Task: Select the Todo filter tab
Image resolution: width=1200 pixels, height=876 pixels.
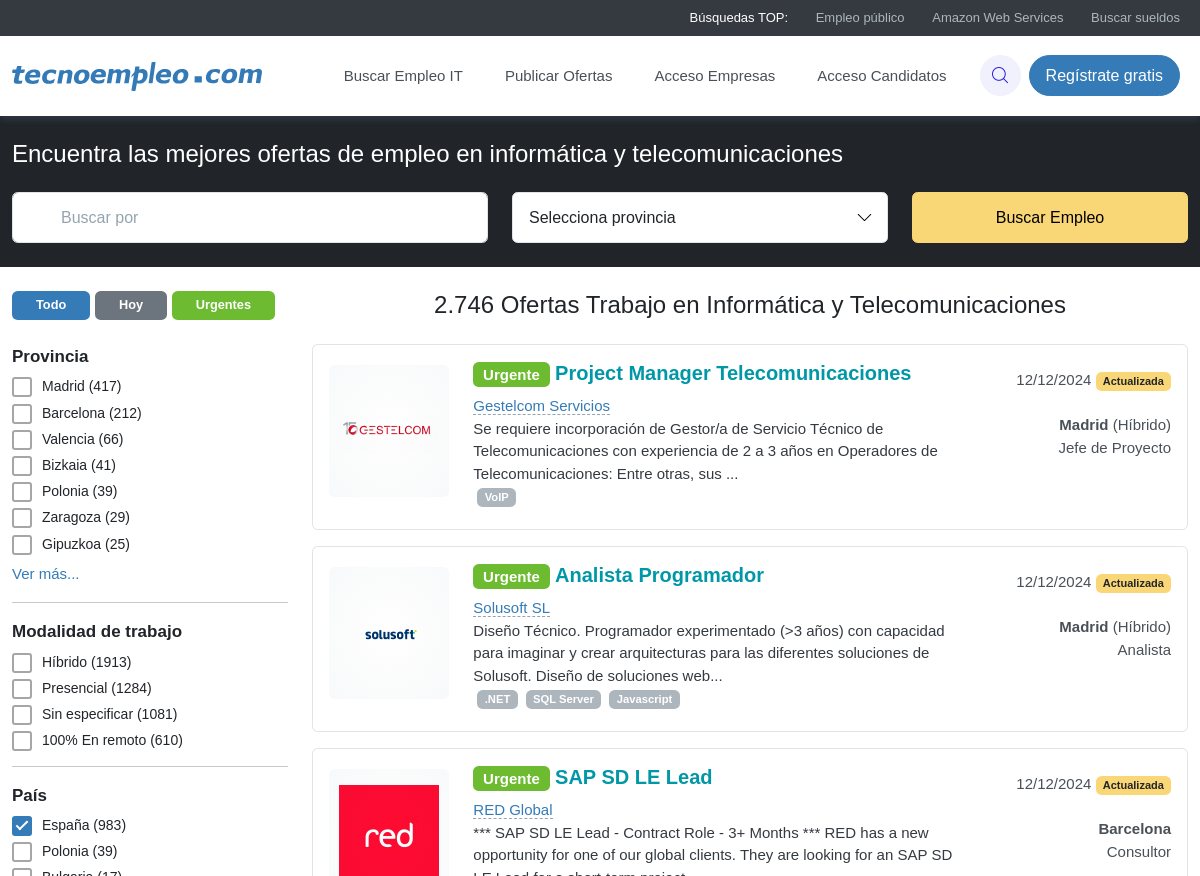Action: (51, 305)
